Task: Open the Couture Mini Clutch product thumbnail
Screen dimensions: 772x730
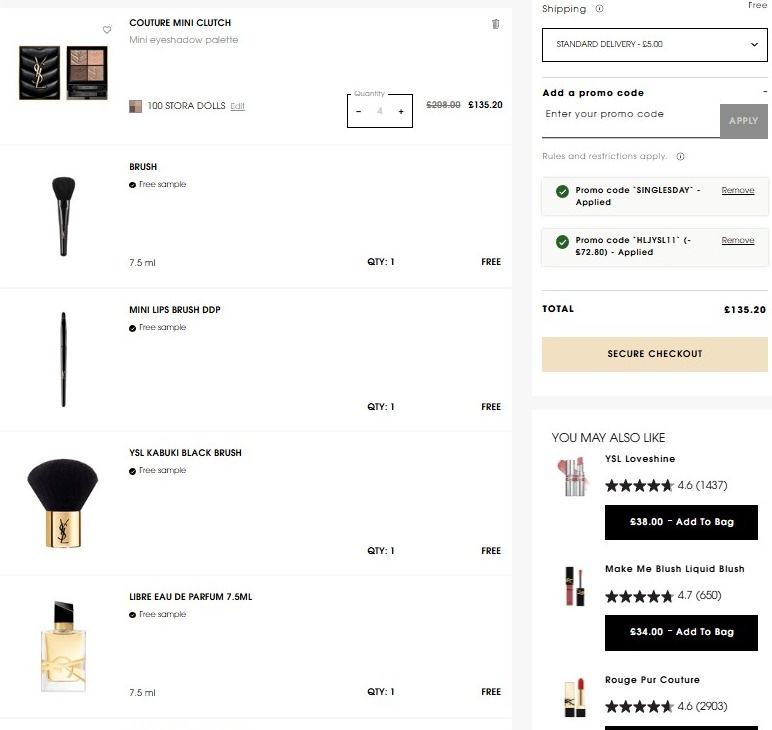Action: (x=63, y=73)
